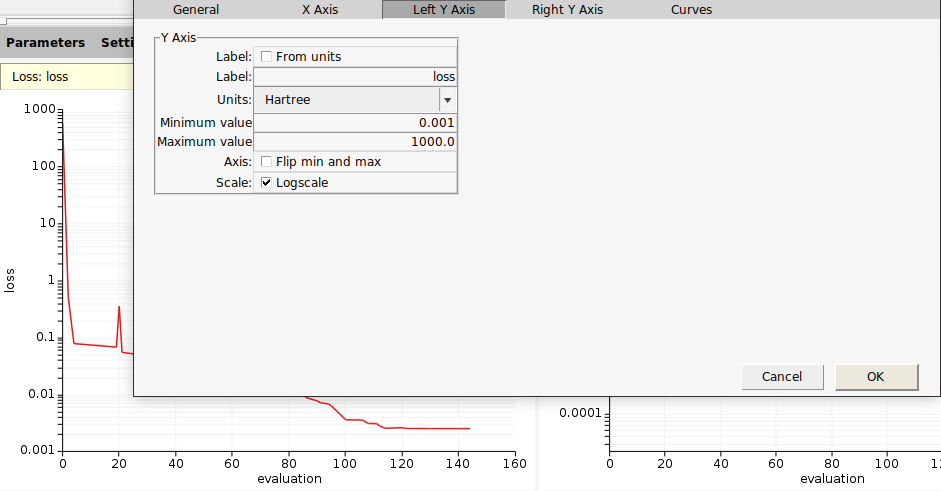Click the Loss: loss label
This screenshot has height=491, width=941.
[x=40, y=76]
